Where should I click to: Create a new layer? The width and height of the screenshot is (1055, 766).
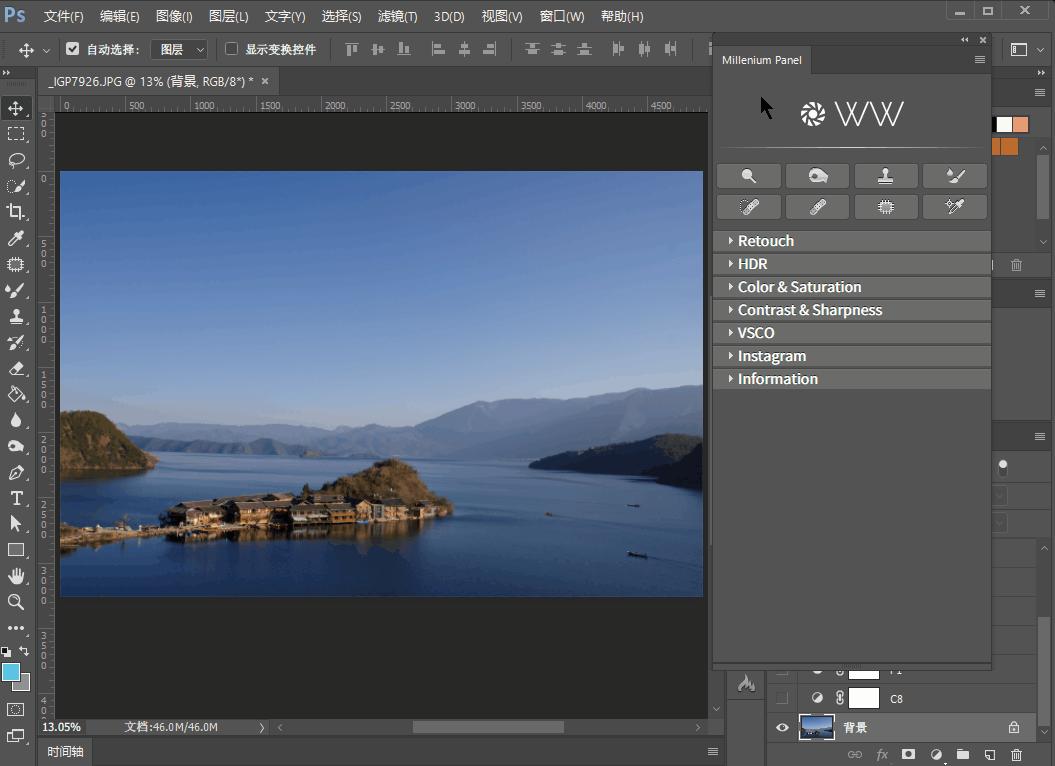[x=989, y=755]
